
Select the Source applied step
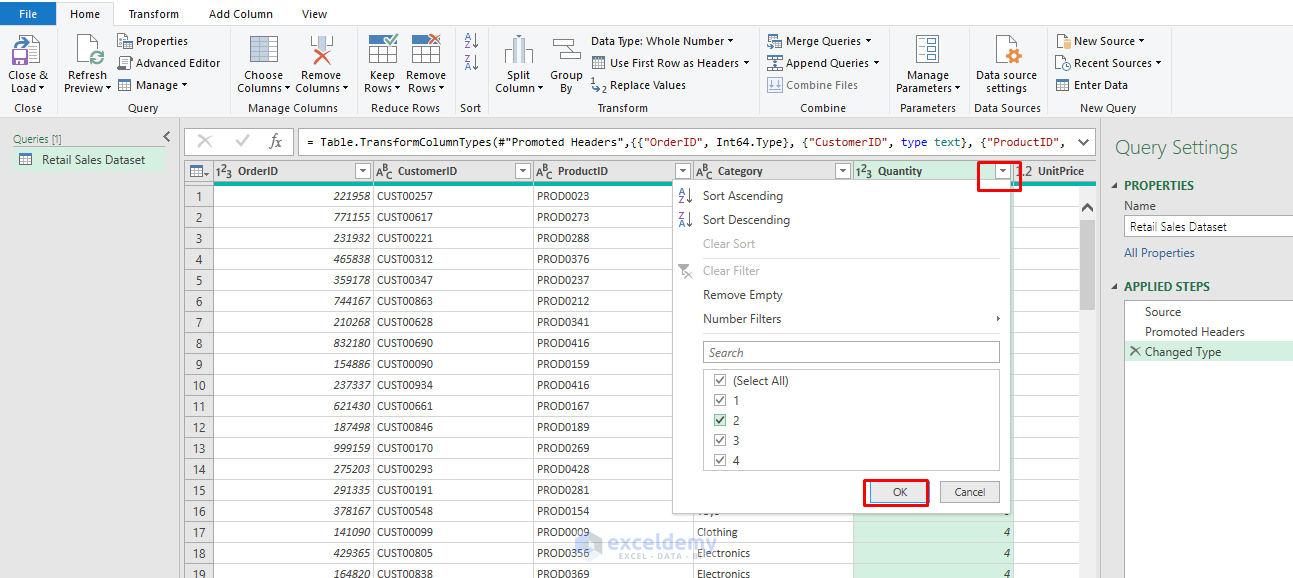(x=1163, y=312)
